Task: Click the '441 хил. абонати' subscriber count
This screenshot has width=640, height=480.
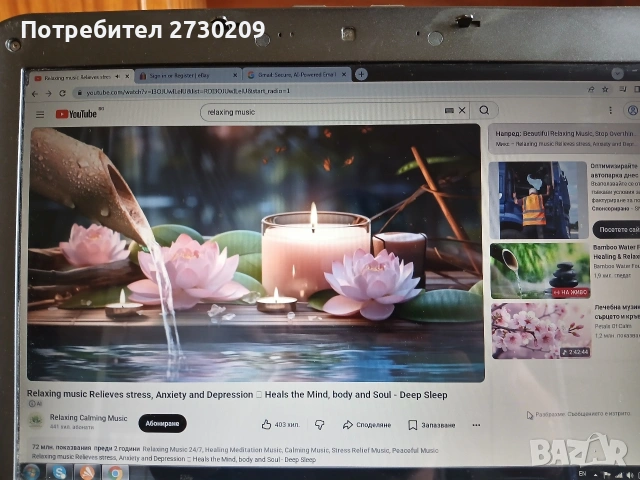Action: click(72, 427)
